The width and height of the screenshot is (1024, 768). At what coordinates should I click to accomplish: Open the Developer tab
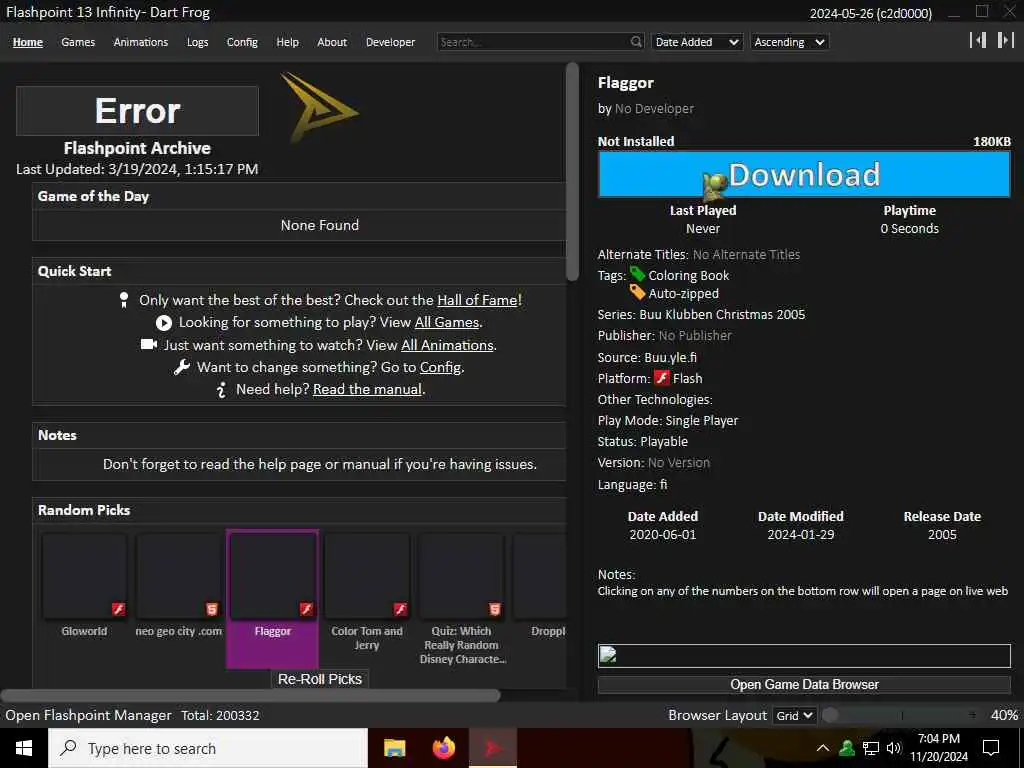pos(390,42)
